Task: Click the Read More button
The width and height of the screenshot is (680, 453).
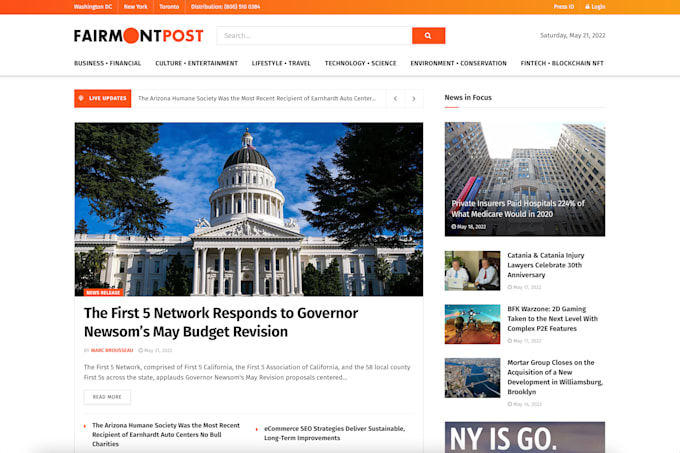Action: pos(107,397)
